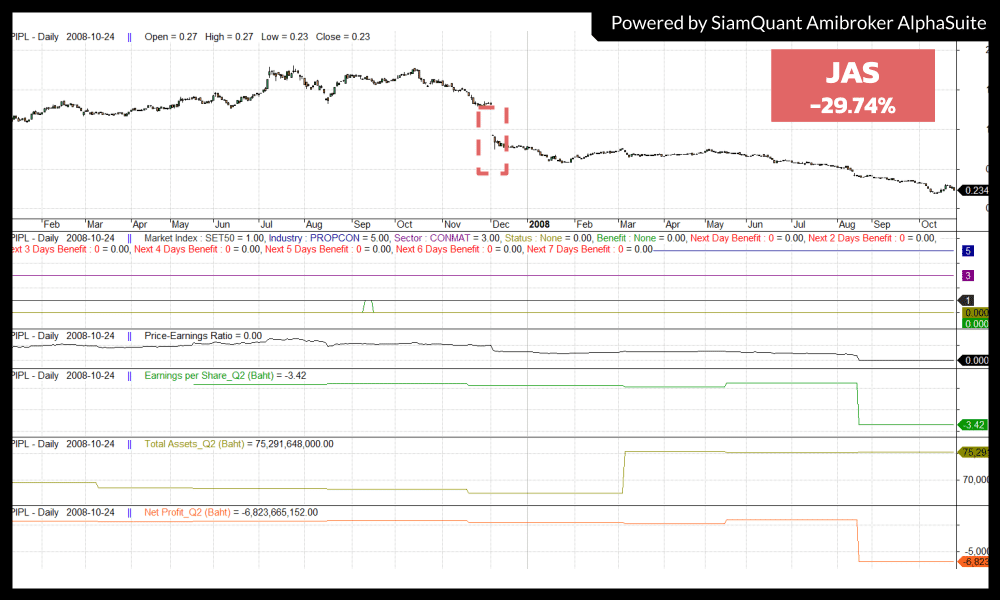Click the Price-Earnings Ratio pane title
The height and width of the screenshot is (600, 1000).
point(203,336)
